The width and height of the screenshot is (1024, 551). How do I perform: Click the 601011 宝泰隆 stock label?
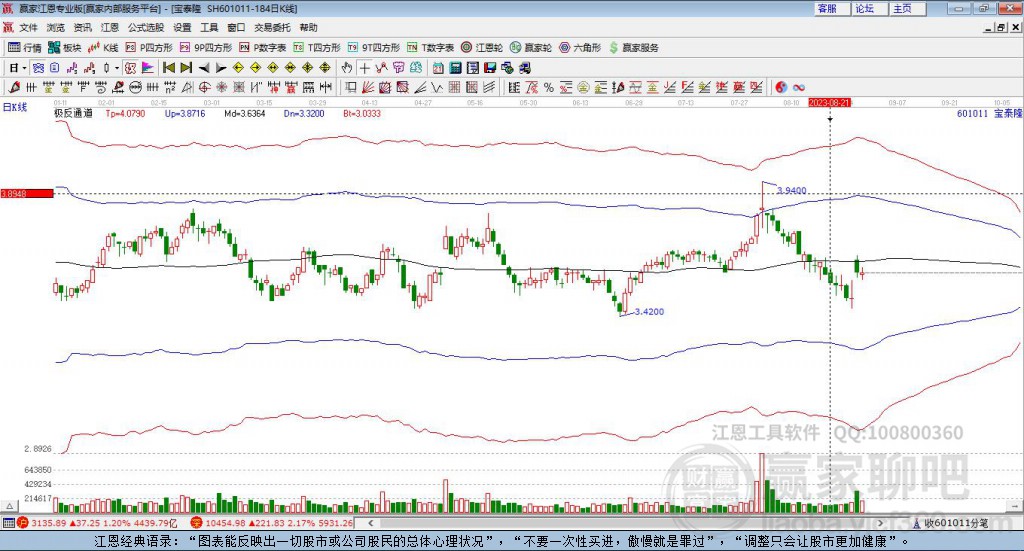[x=989, y=114]
